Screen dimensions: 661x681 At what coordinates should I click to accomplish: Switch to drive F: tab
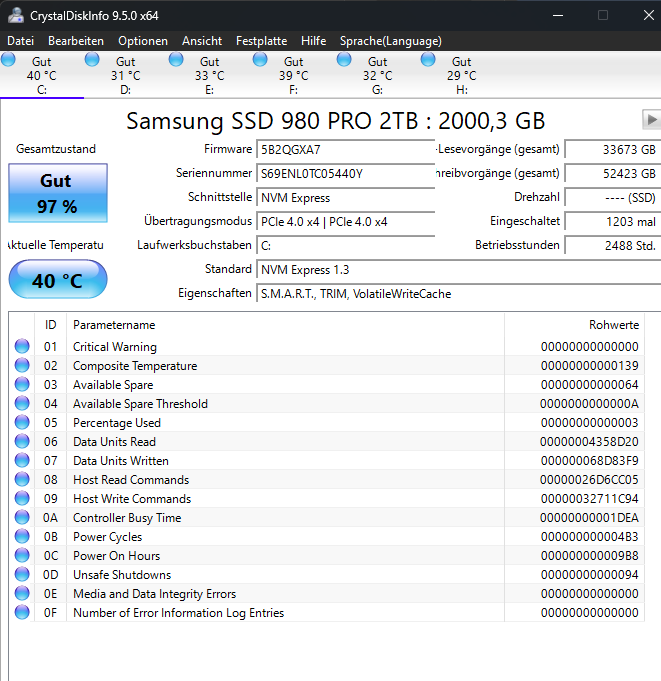tap(294, 75)
